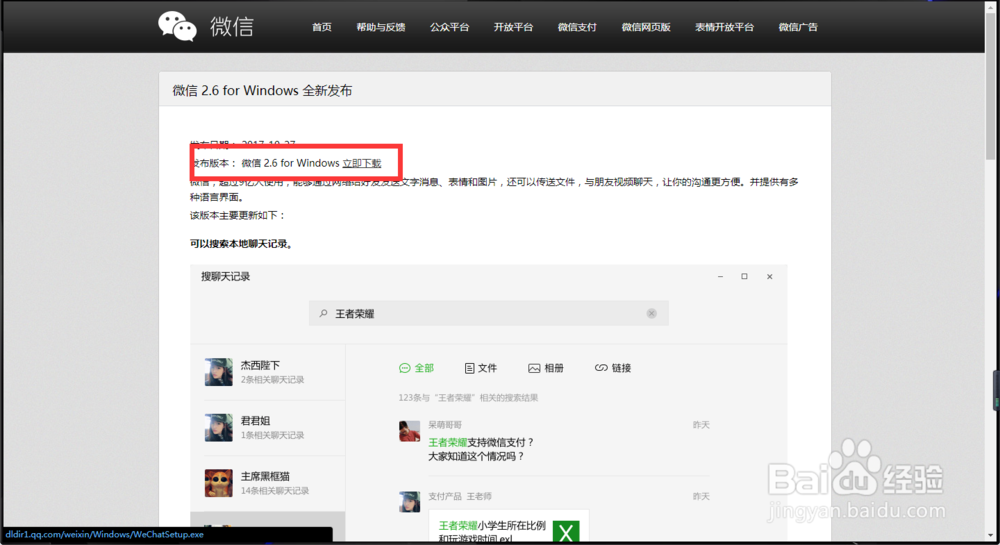Image resolution: width=1000 pixels, height=545 pixels.
Task: Click the page vertical scrollbar thumb
Action: pyautogui.click(x=990, y=87)
